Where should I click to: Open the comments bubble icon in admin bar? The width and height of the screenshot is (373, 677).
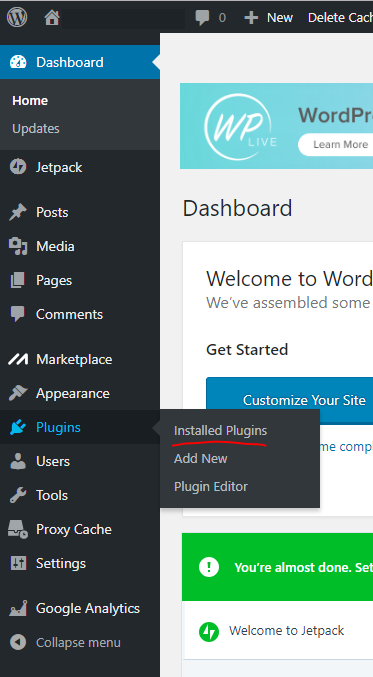point(202,18)
